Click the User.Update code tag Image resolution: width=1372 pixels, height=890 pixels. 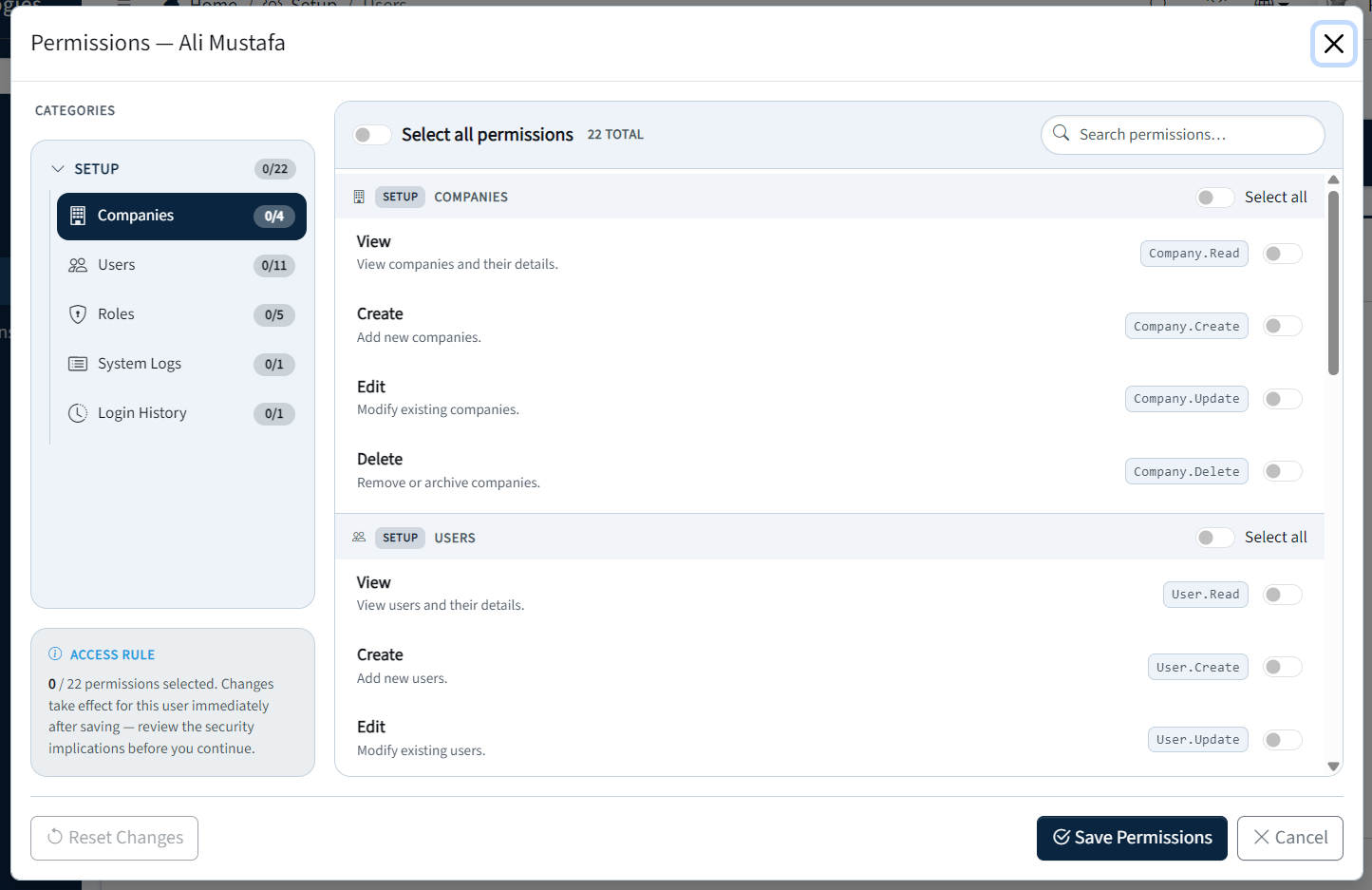coord(1198,740)
